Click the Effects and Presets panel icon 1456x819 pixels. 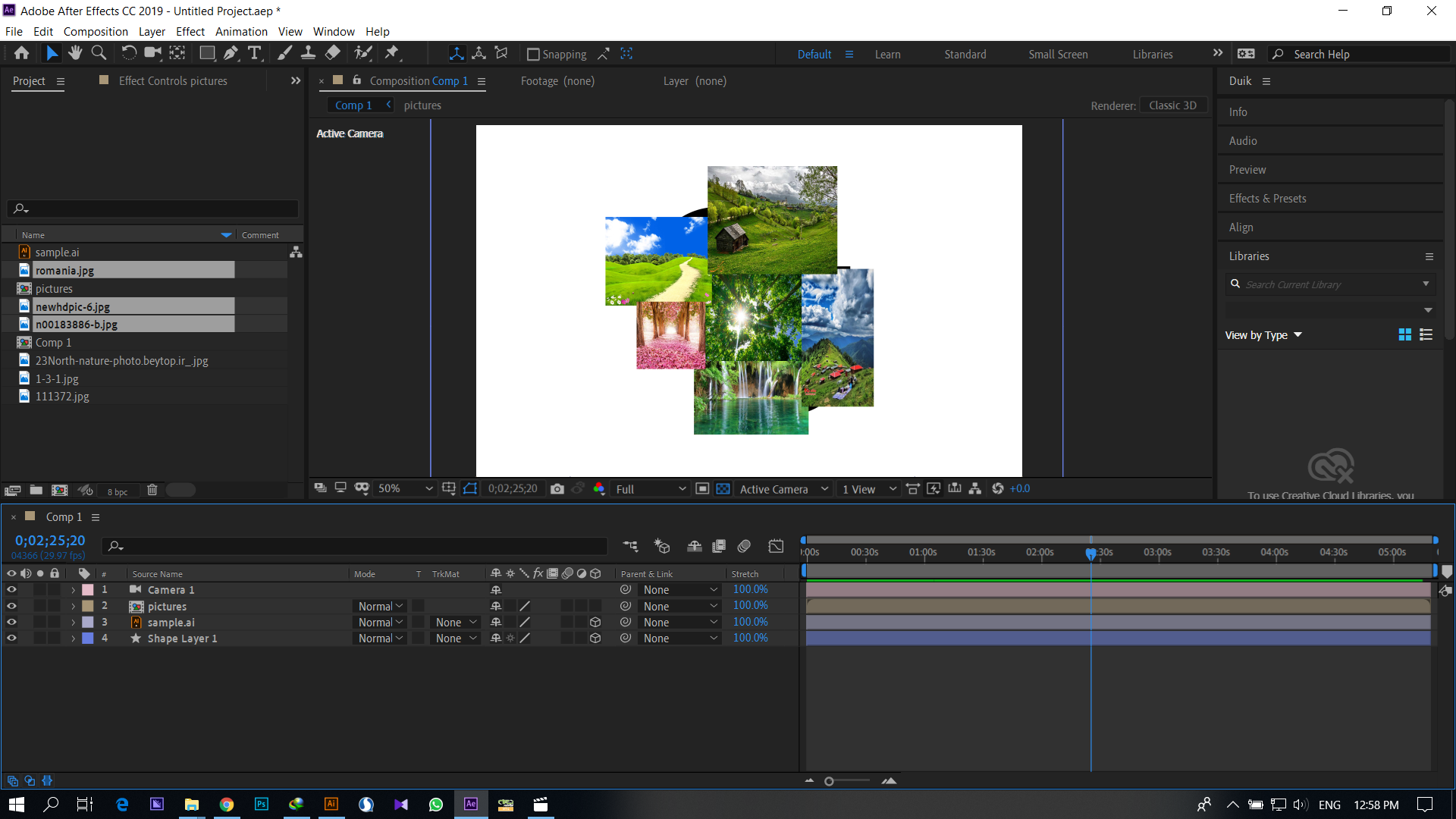point(1268,198)
